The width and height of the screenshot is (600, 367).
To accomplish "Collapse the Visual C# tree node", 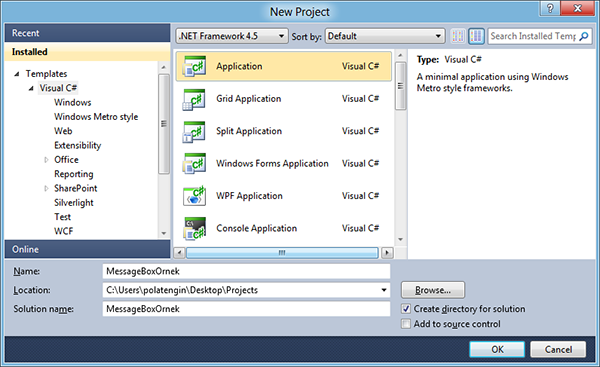I will pos(31,88).
